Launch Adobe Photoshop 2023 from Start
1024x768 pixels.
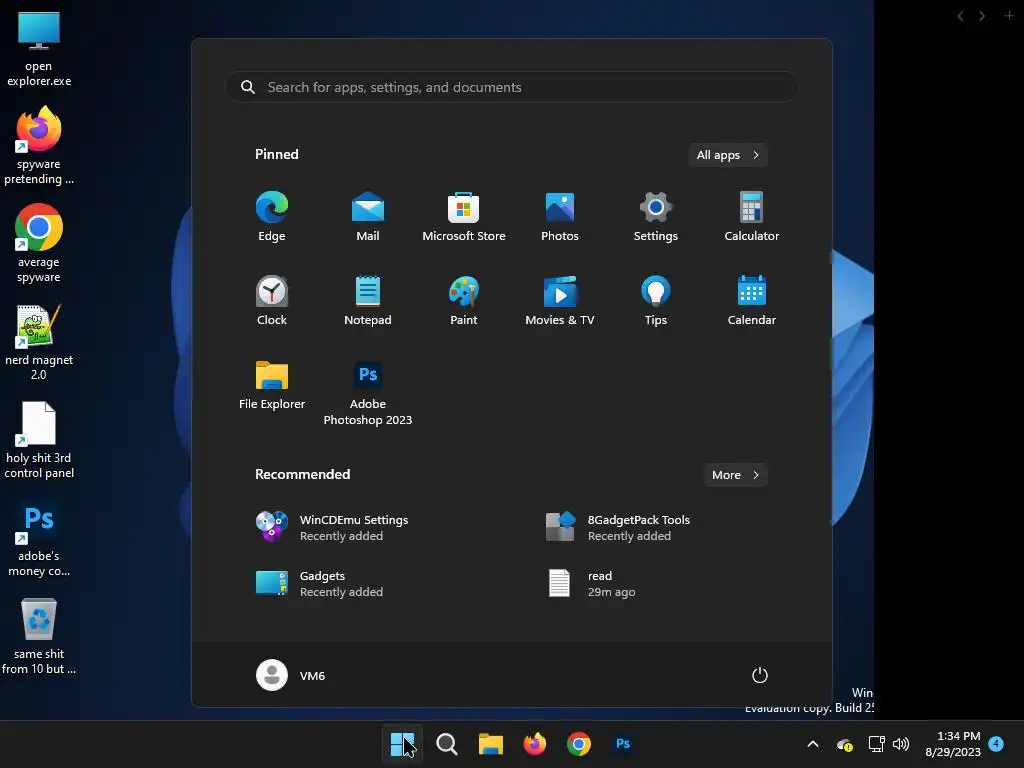[368, 393]
